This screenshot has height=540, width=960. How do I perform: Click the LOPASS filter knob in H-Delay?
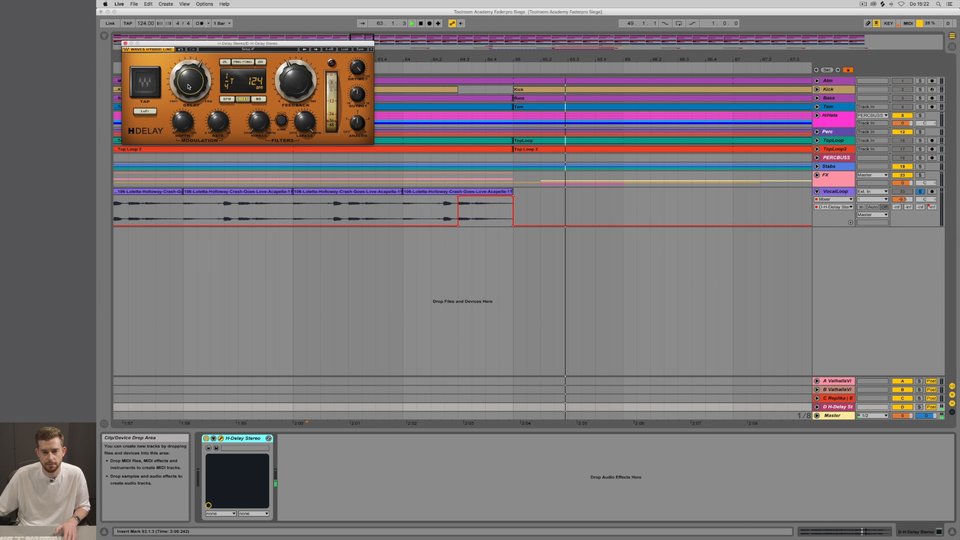pyautogui.click(x=304, y=122)
